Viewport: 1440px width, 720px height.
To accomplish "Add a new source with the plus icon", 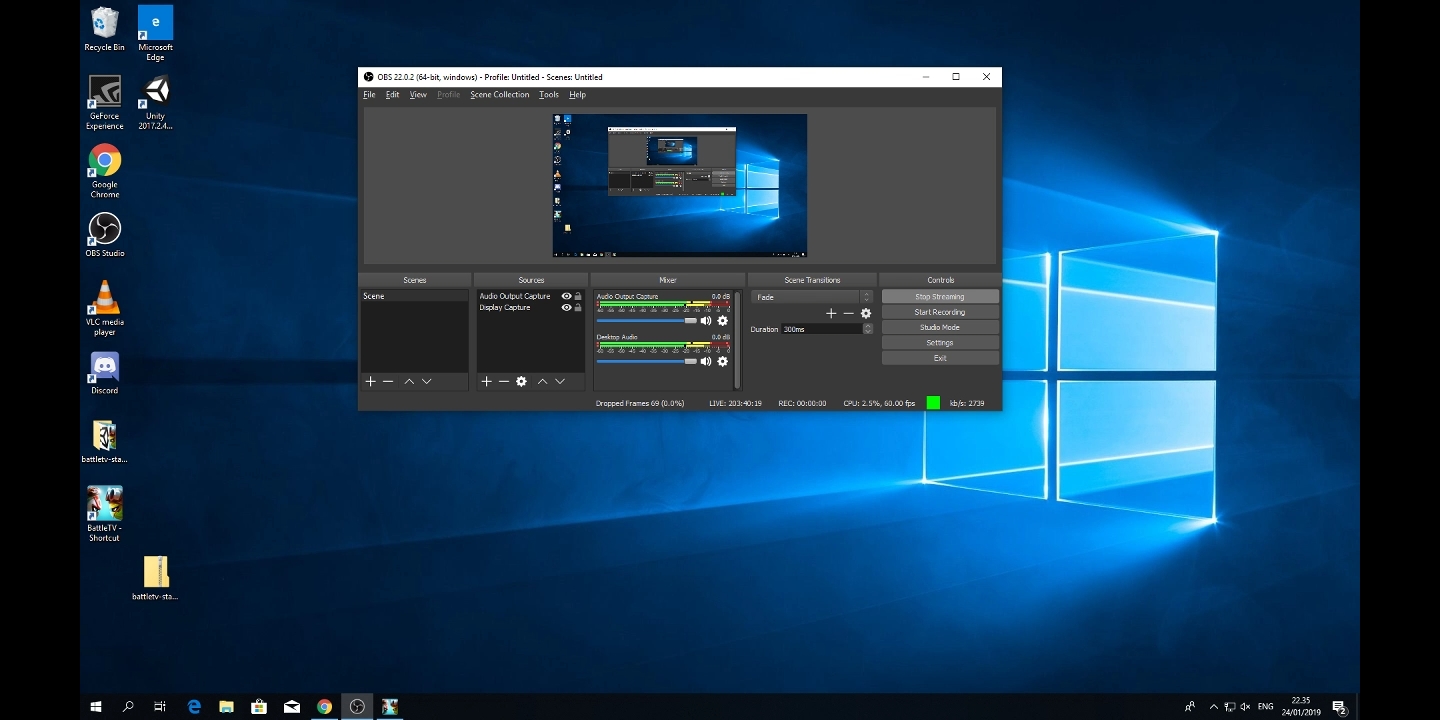I will [x=486, y=382].
